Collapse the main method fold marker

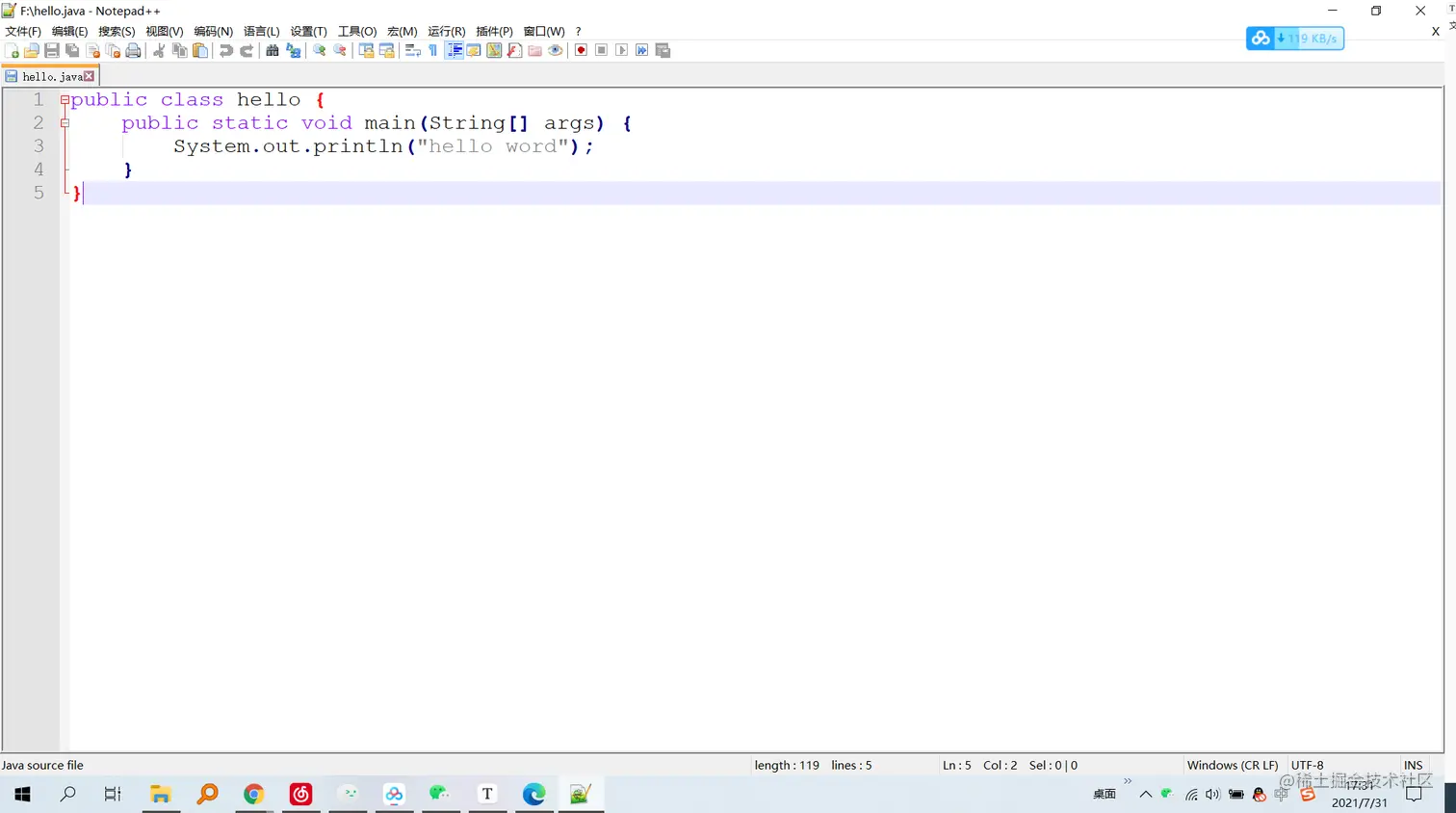tap(65, 123)
